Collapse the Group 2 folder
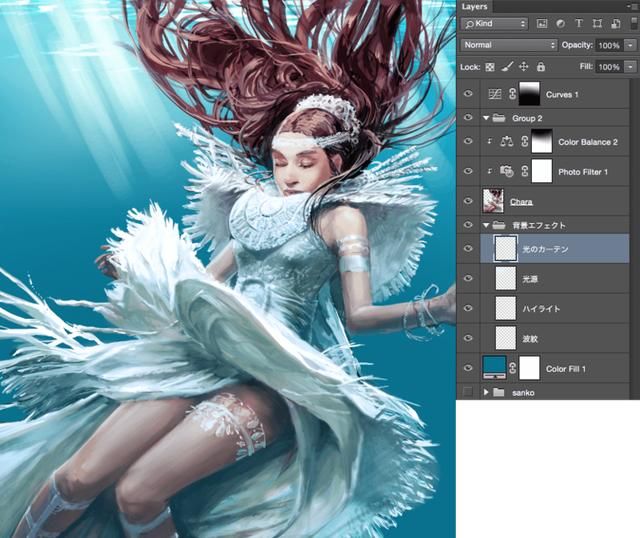 click(x=486, y=118)
